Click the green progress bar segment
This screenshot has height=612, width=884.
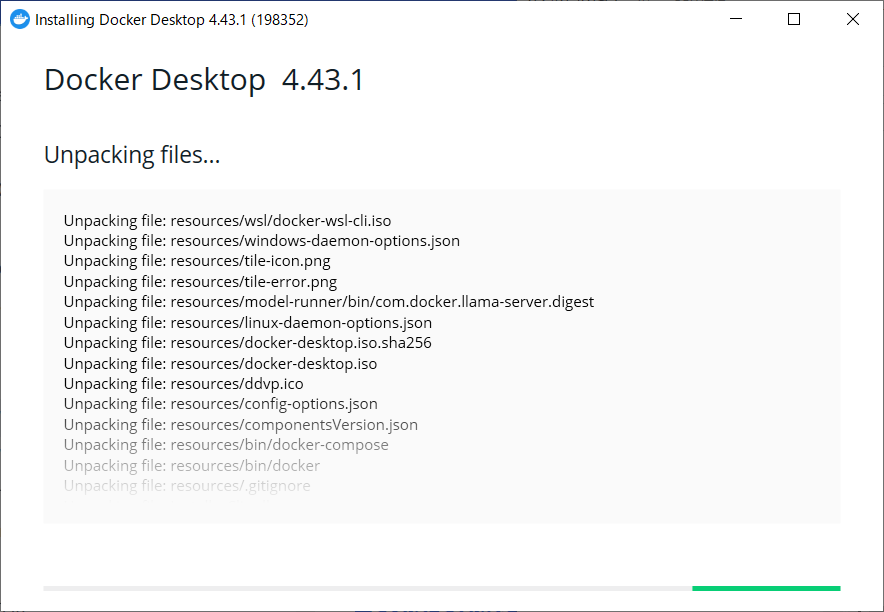pyautogui.click(x=765, y=588)
